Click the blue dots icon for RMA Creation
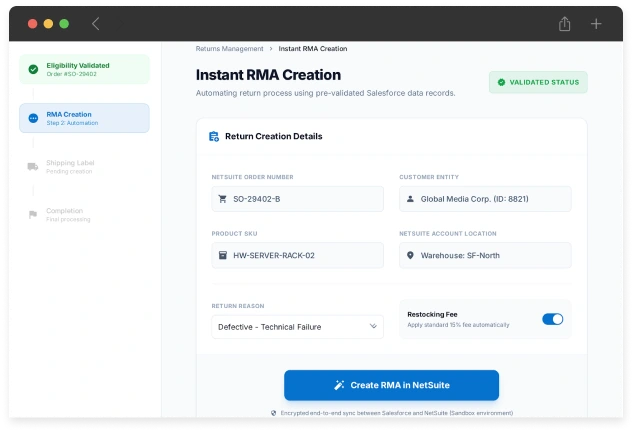 tap(33, 118)
